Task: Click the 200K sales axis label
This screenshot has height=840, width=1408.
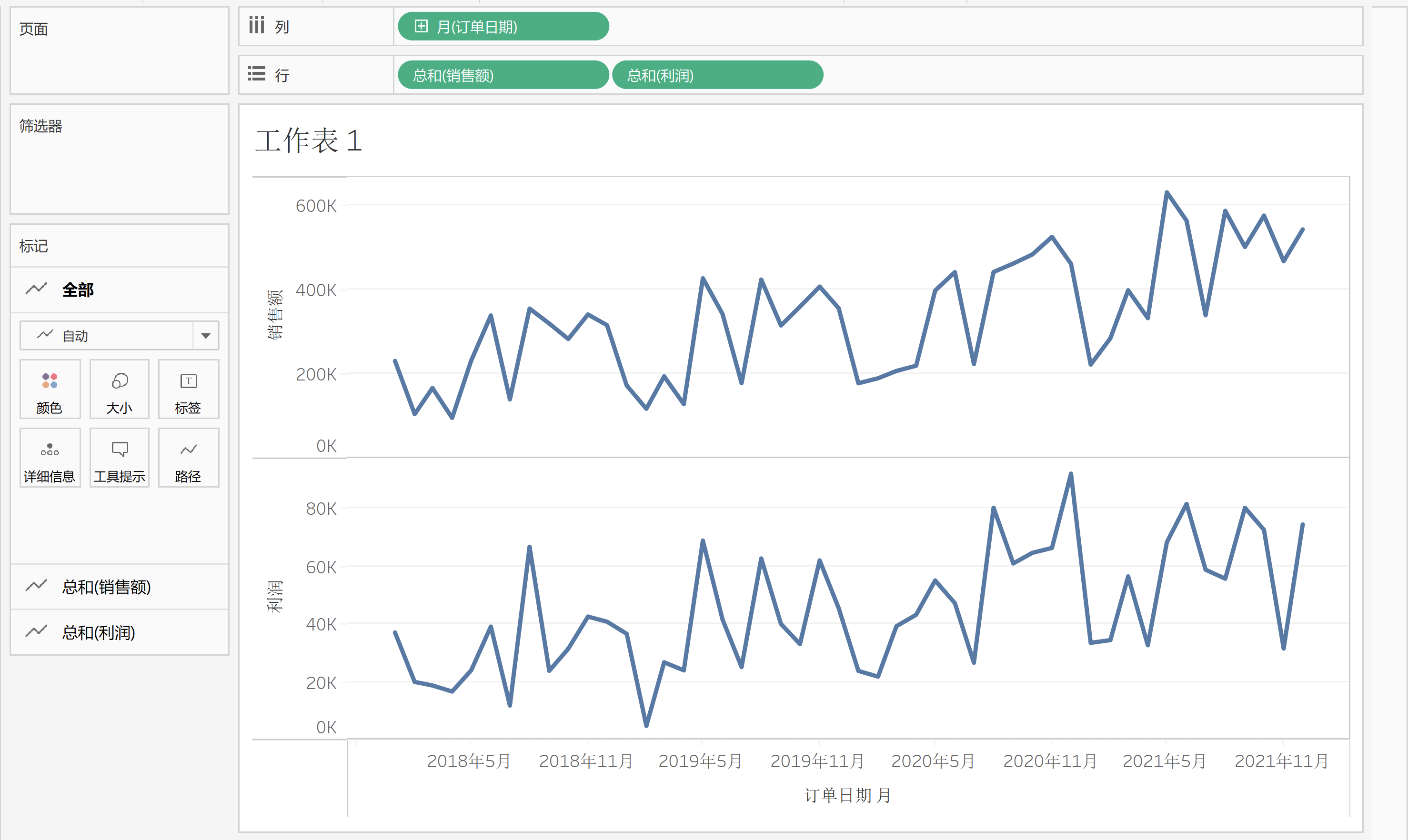Action: [316, 375]
